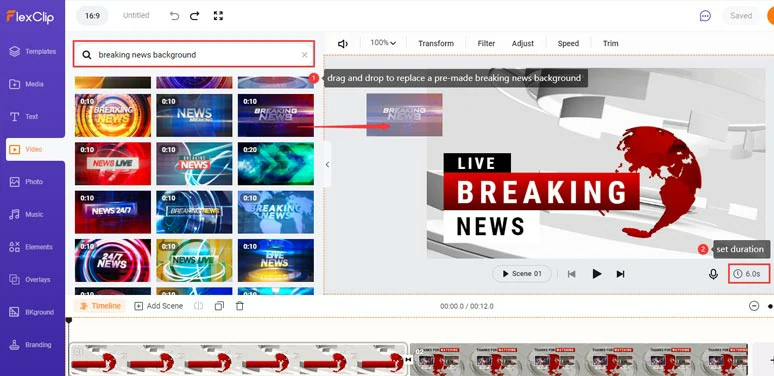Zoom out the timeline
This screenshot has height=376, width=774.
coord(754,306)
